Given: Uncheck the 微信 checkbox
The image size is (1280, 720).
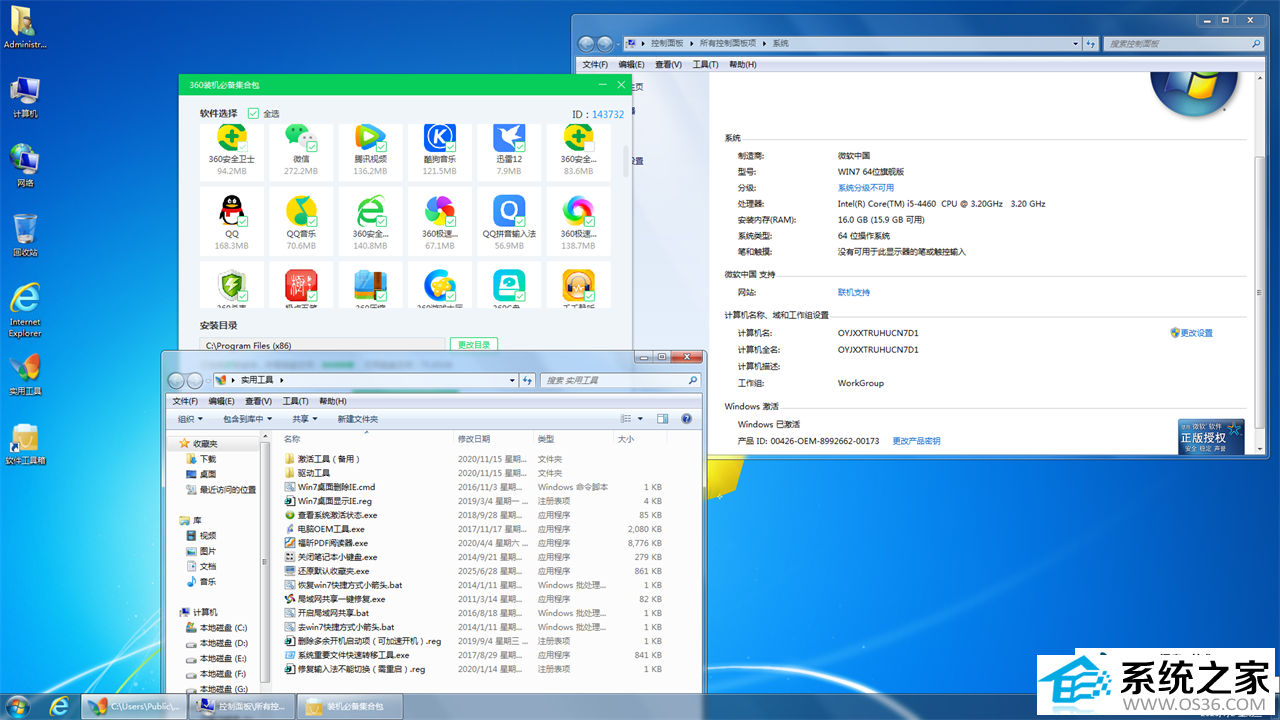Looking at the screenshot, I should (312, 146).
